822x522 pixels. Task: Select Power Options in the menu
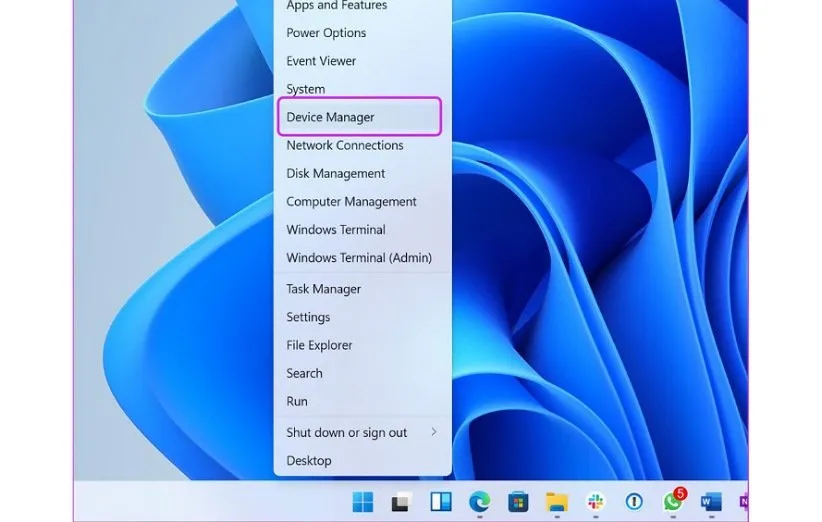[326, 33]
